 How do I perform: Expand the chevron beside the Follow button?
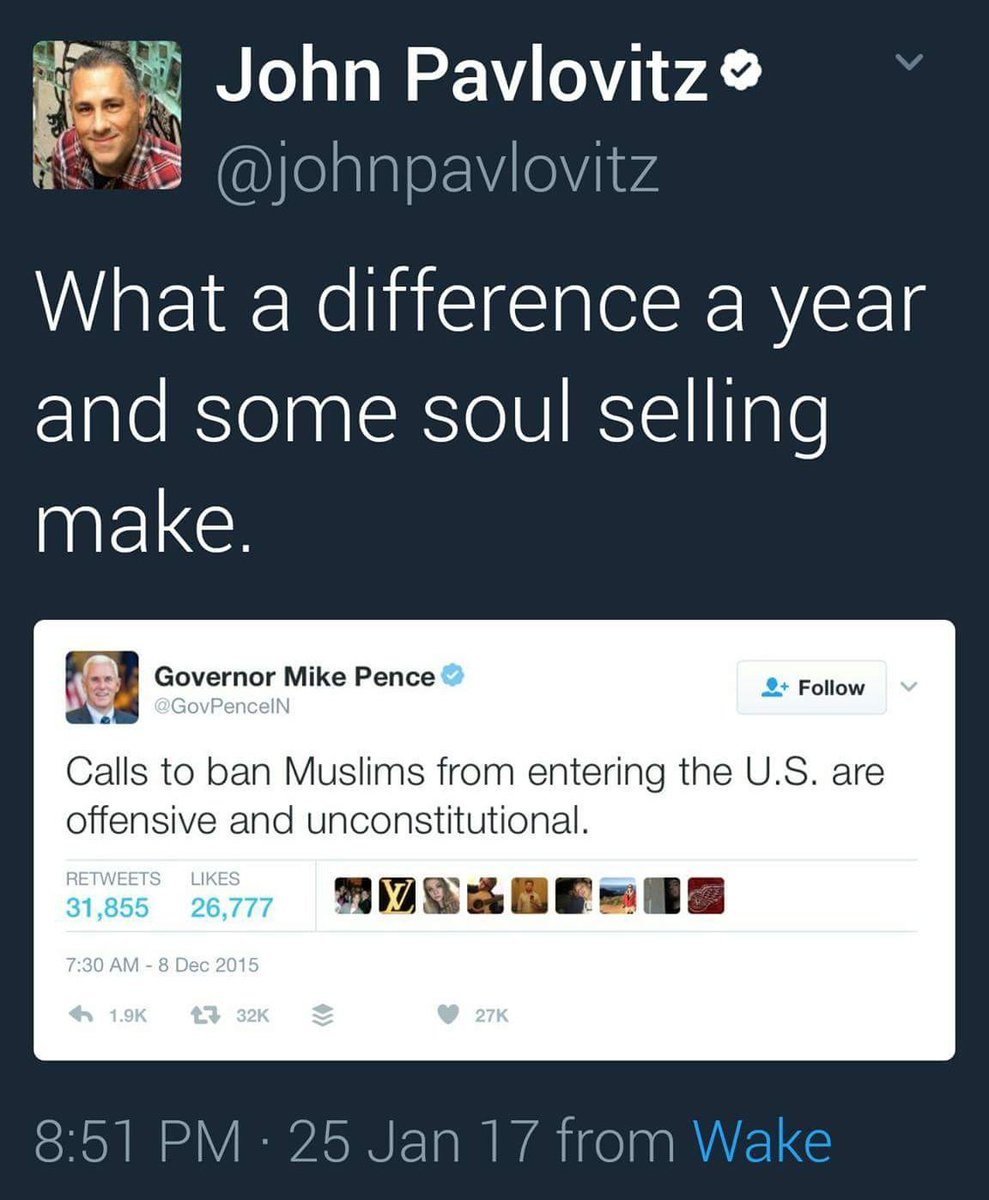click(x=907, y=687)
